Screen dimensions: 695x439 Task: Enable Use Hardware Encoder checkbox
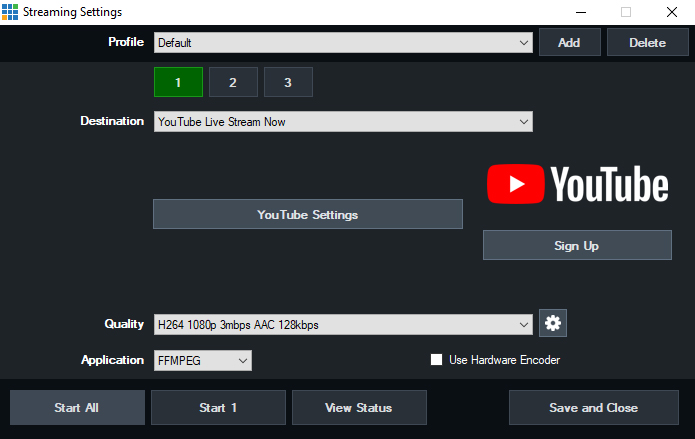[x=436, y=360]
